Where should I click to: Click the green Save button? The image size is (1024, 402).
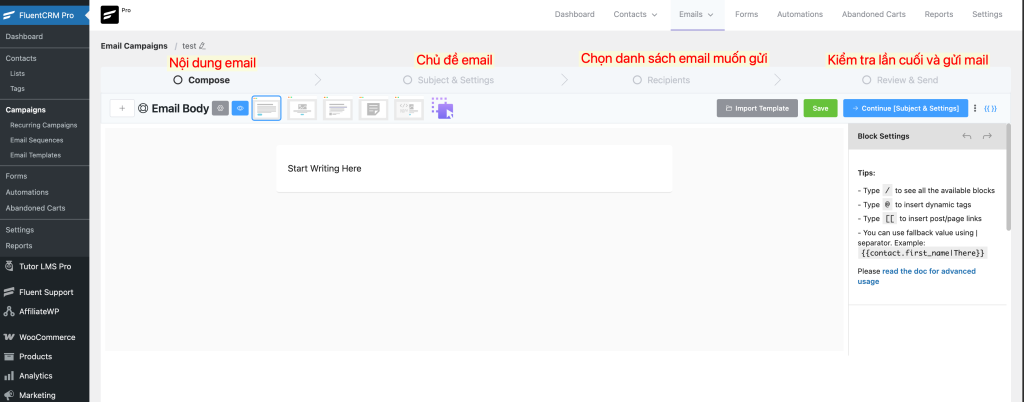(x=820, y=108)
